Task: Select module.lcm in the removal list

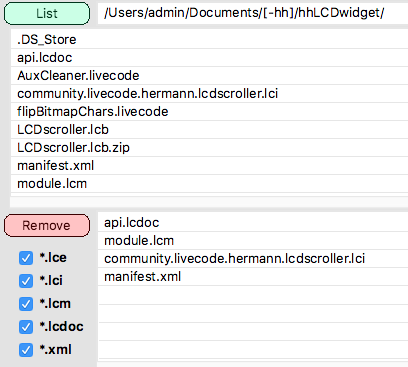Action: point(253,241)
